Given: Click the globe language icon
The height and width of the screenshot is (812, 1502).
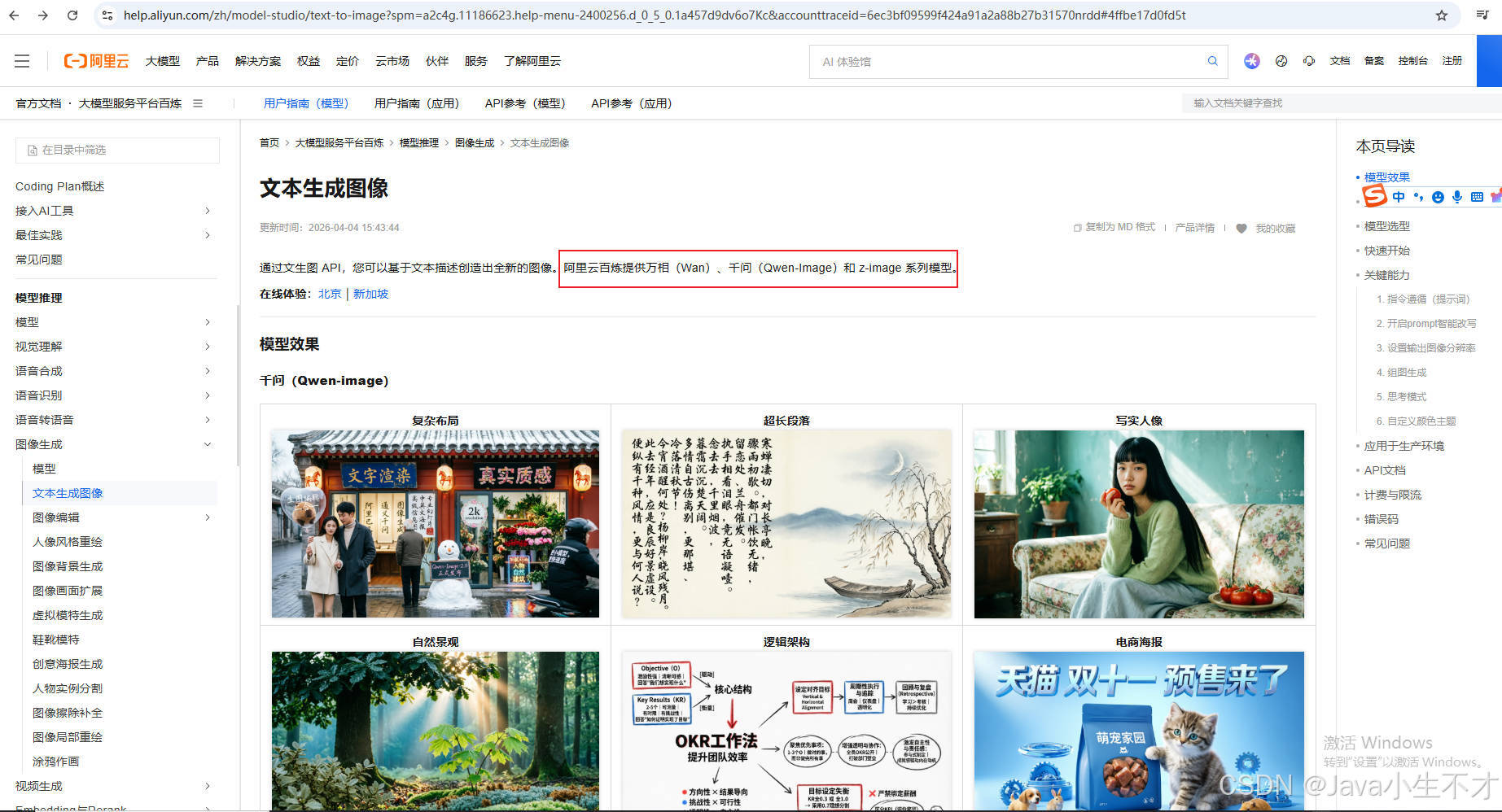Looking at the screenshot, I should pyautogui.click(x=1281, y=61).
